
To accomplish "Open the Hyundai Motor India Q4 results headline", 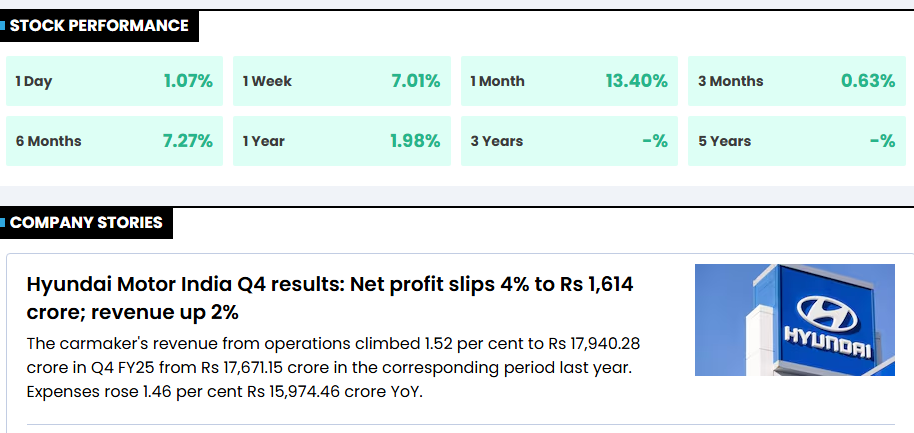I will [x=329, y=298].
